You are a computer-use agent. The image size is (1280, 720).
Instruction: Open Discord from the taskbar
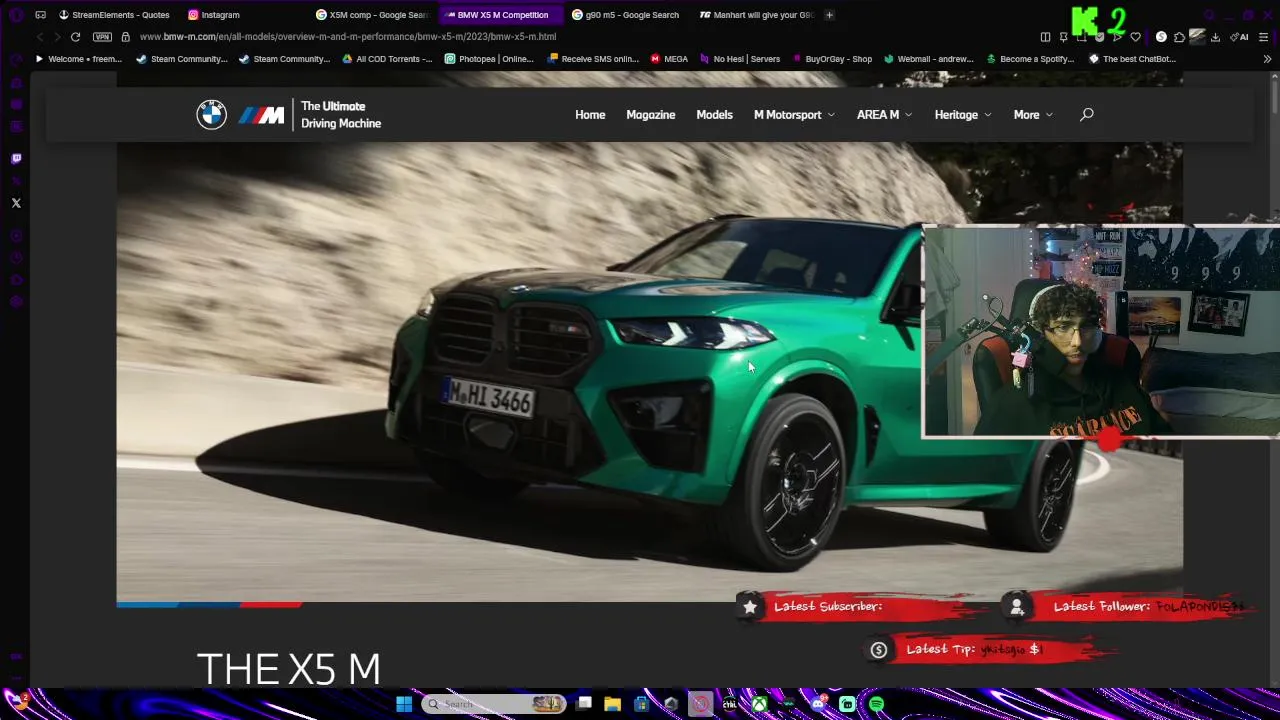(x=819, y=704)
